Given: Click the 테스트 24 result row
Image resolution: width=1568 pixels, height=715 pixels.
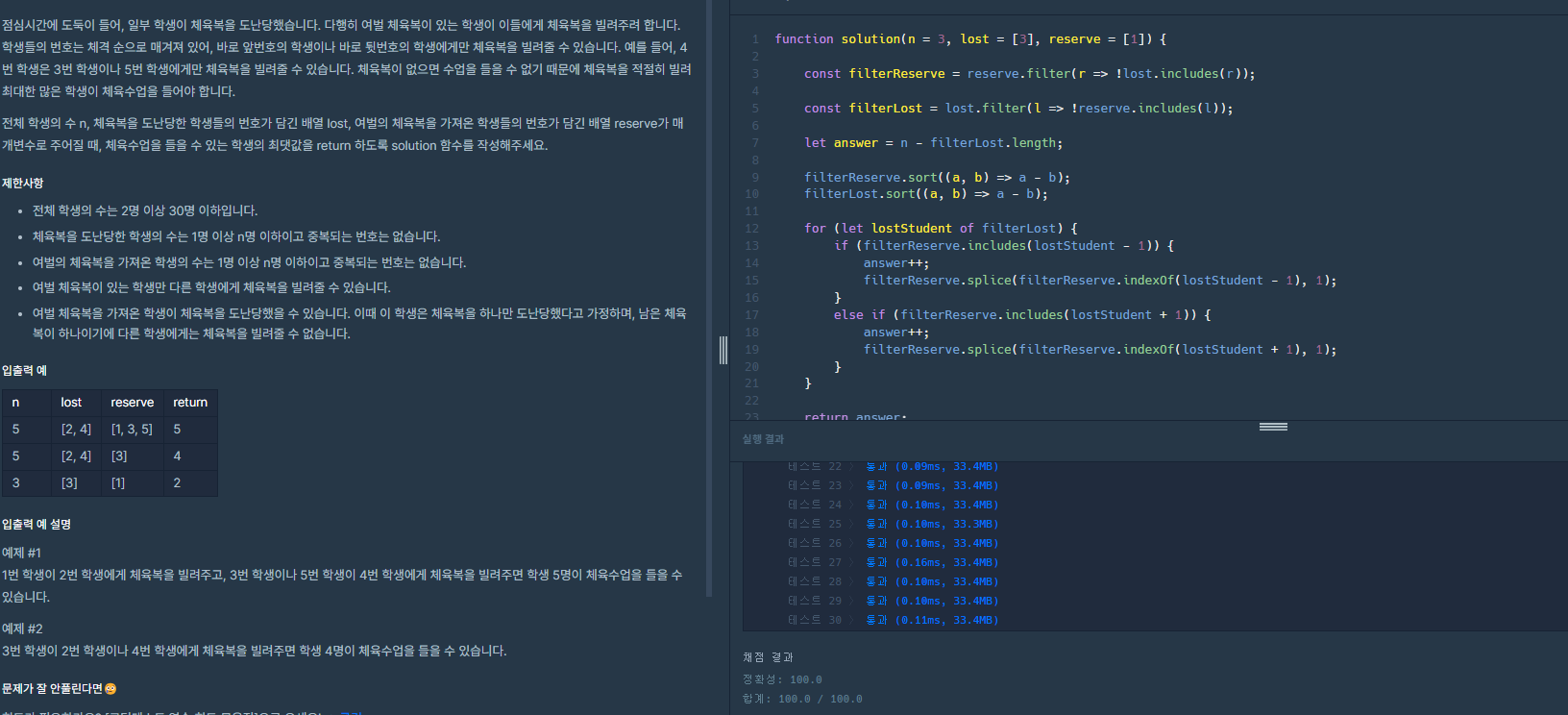Looking at the screenshot, I should 894,505.
